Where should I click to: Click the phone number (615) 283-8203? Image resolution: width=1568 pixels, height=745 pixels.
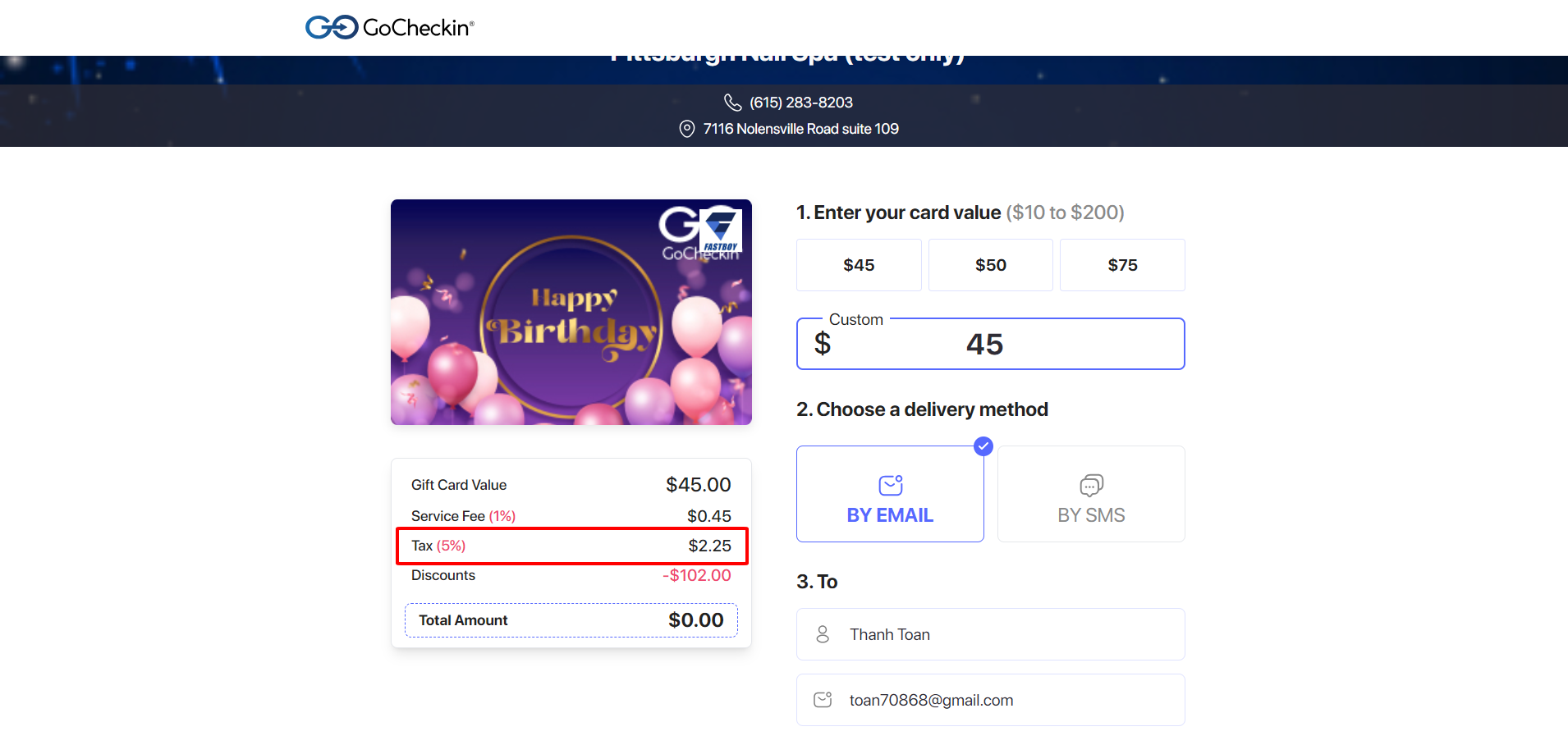(800, 103)
